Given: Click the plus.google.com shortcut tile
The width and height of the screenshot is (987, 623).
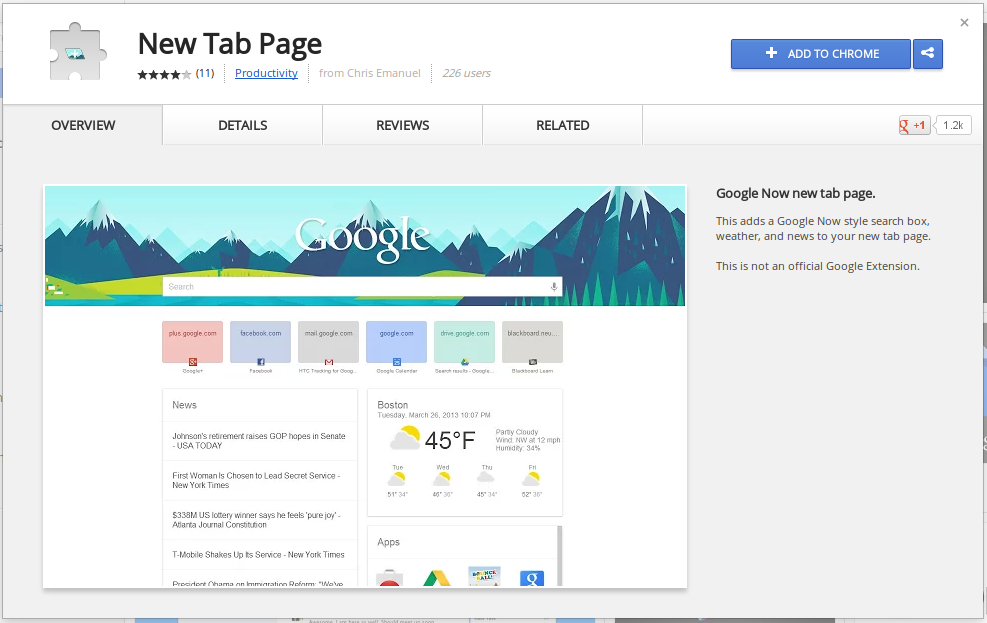Looking at the screenshot, I should tap(193, 342).
